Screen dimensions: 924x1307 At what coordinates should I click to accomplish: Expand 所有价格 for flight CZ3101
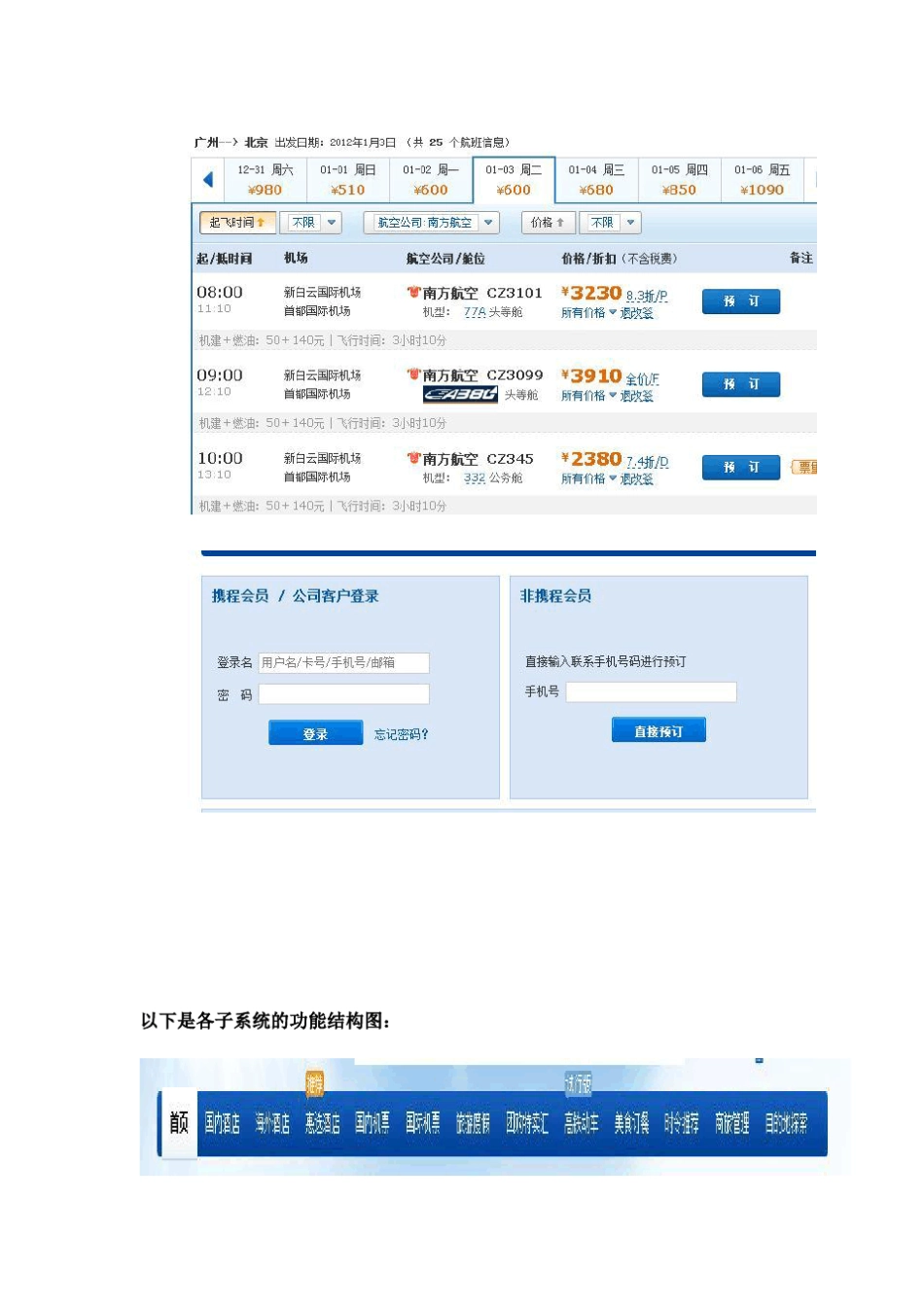pyautogui.click(x=588, y=313)
